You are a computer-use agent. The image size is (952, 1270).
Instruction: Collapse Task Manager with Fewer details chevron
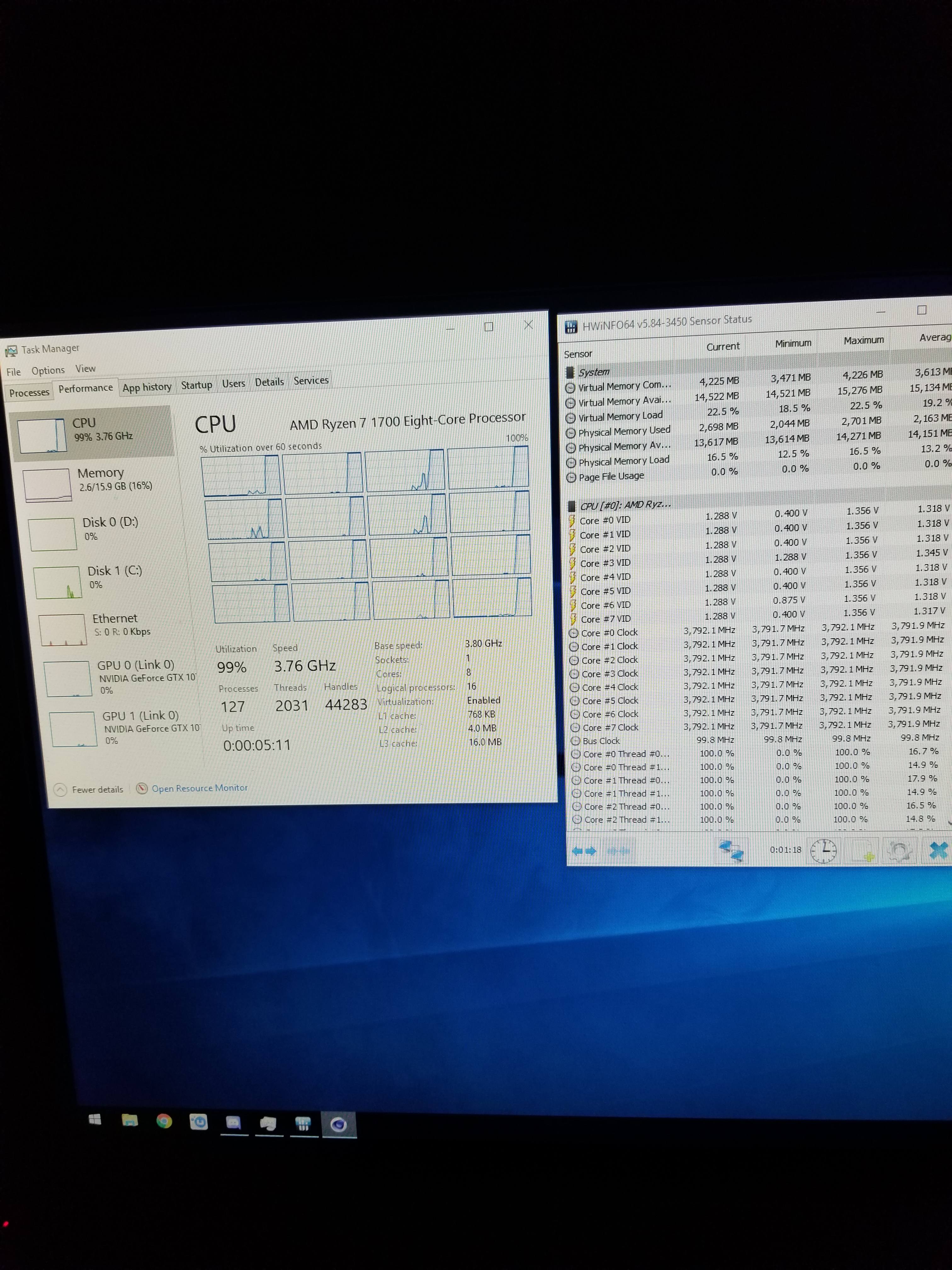click(60, 790)
